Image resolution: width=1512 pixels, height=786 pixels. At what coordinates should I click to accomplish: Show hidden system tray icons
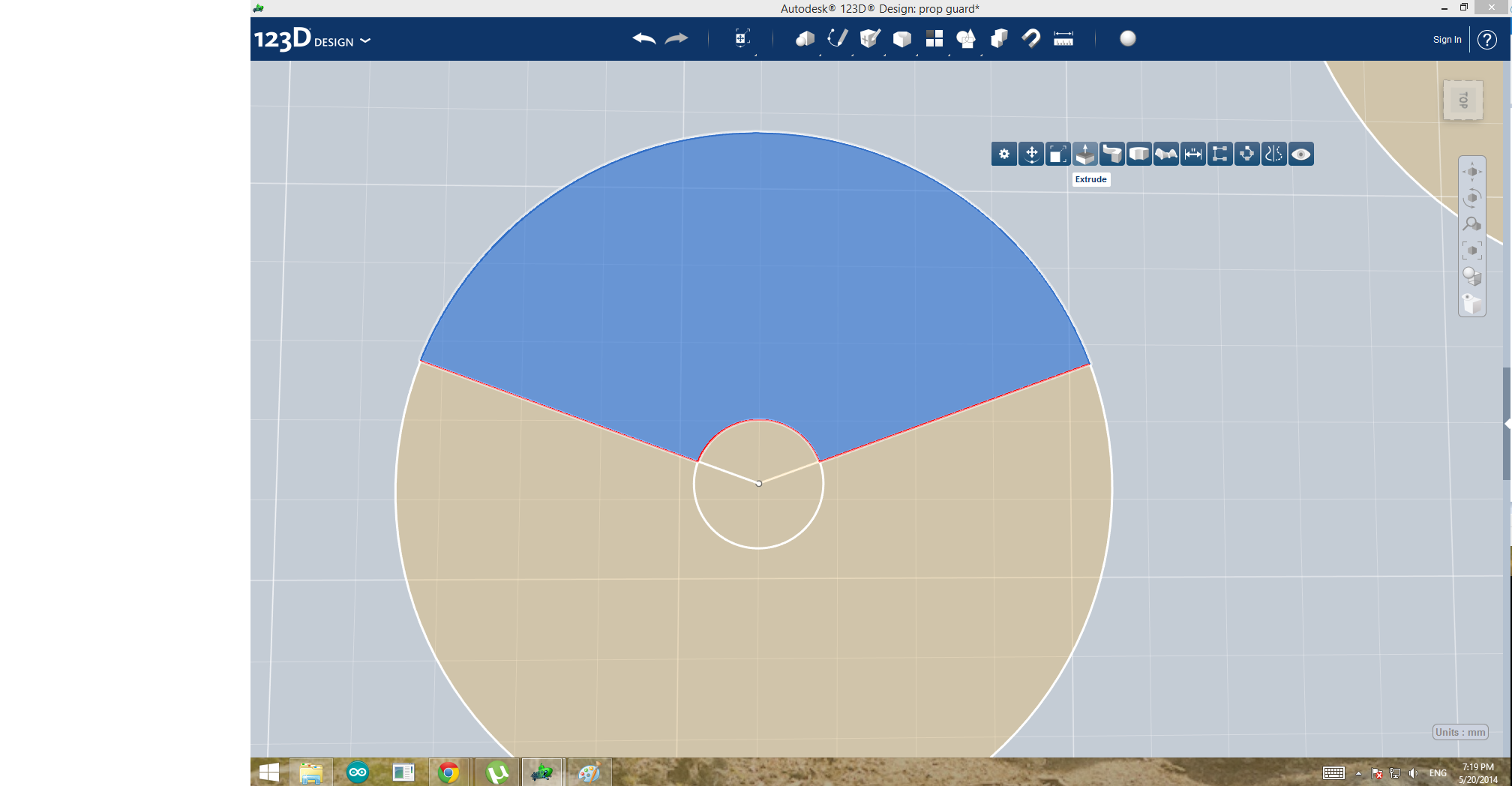coord(1358,773)
